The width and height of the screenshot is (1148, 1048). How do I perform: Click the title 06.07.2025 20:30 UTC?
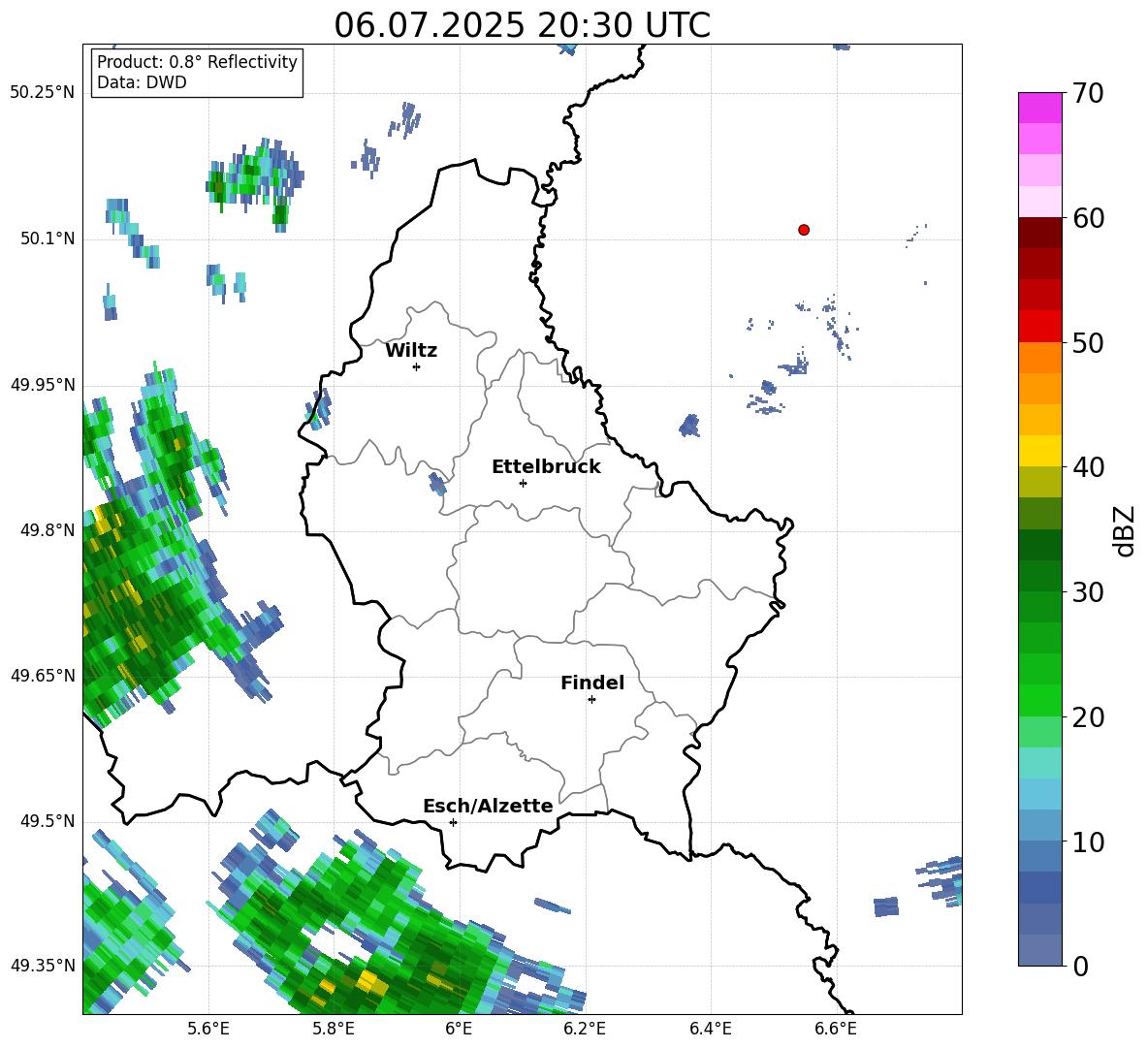pos(523,25)
